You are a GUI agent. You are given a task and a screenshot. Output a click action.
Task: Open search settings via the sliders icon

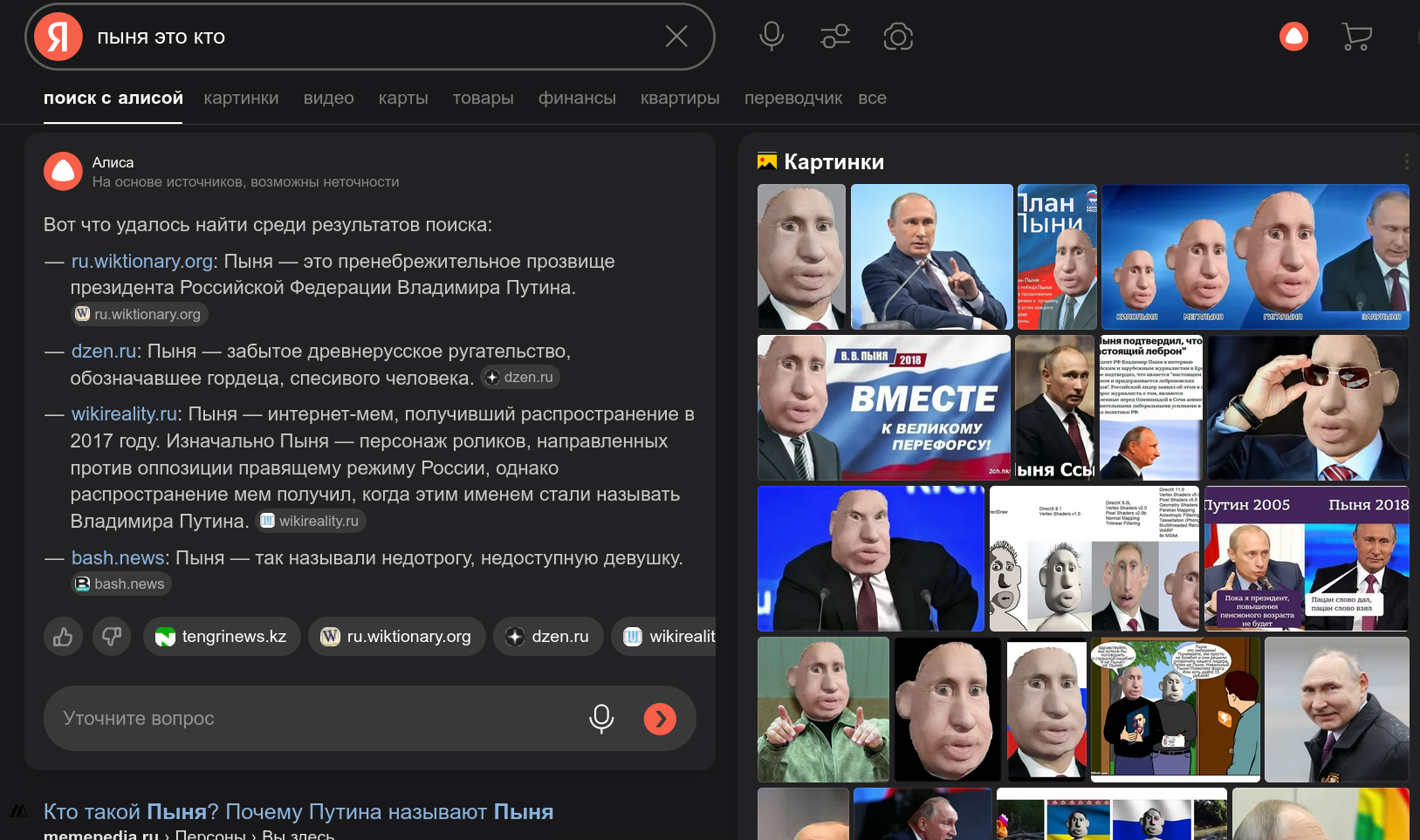point(835,37)
